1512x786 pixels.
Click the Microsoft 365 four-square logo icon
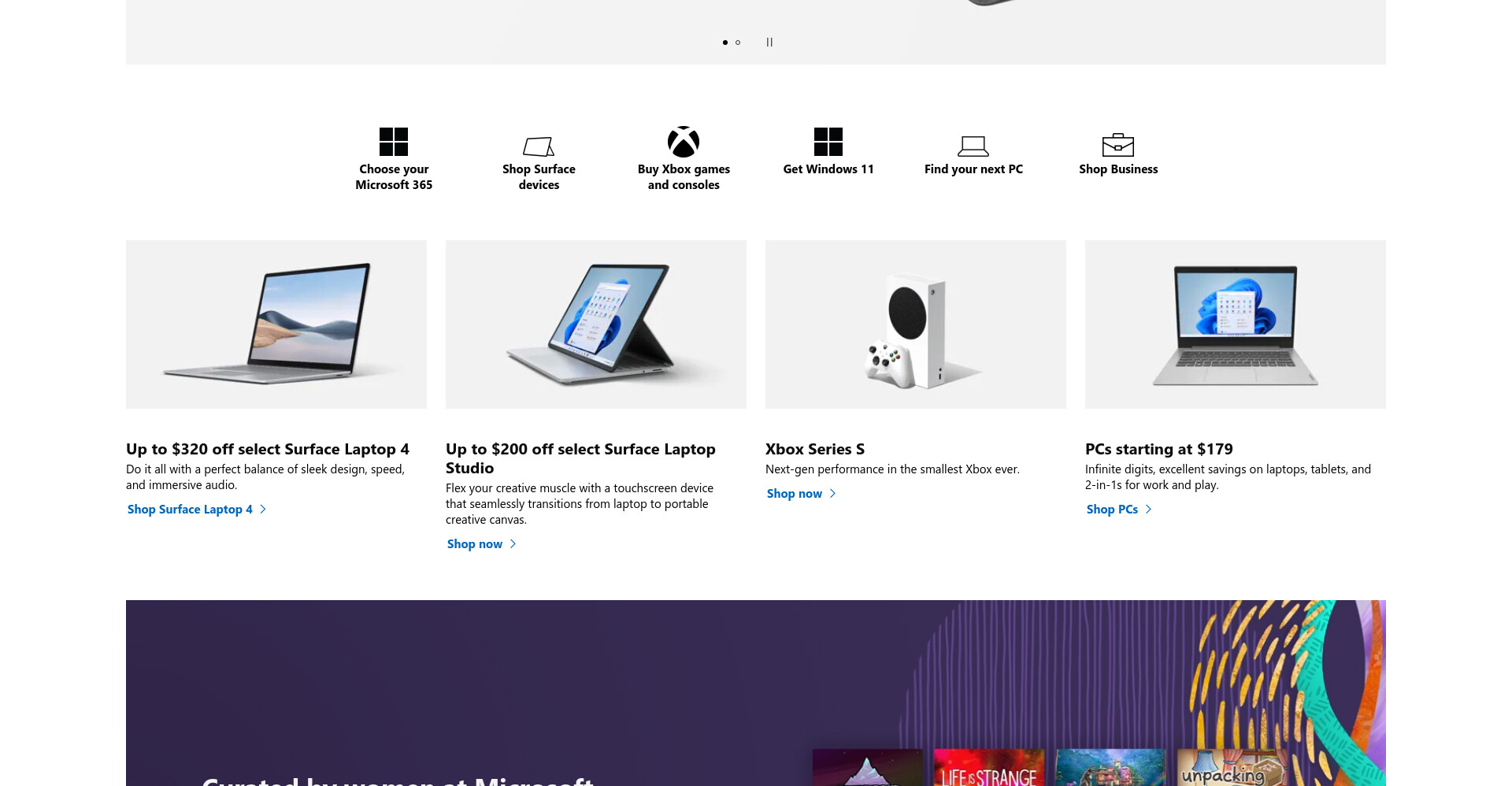394,142
